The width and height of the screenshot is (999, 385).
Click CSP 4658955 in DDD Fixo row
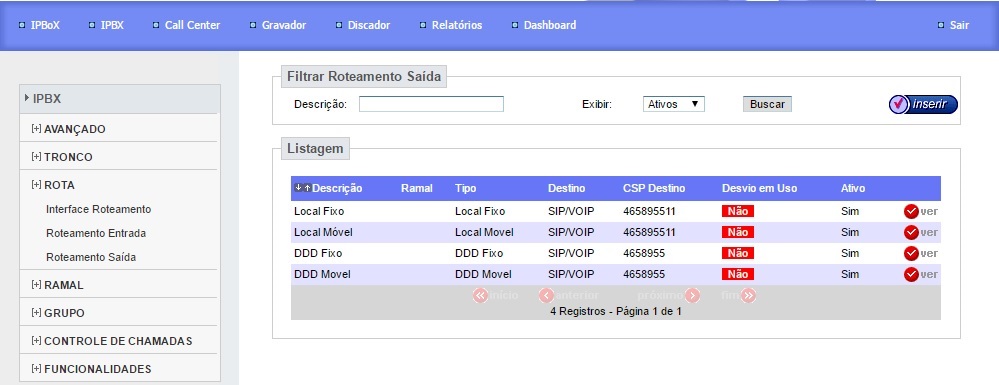[x=644, y=253]
